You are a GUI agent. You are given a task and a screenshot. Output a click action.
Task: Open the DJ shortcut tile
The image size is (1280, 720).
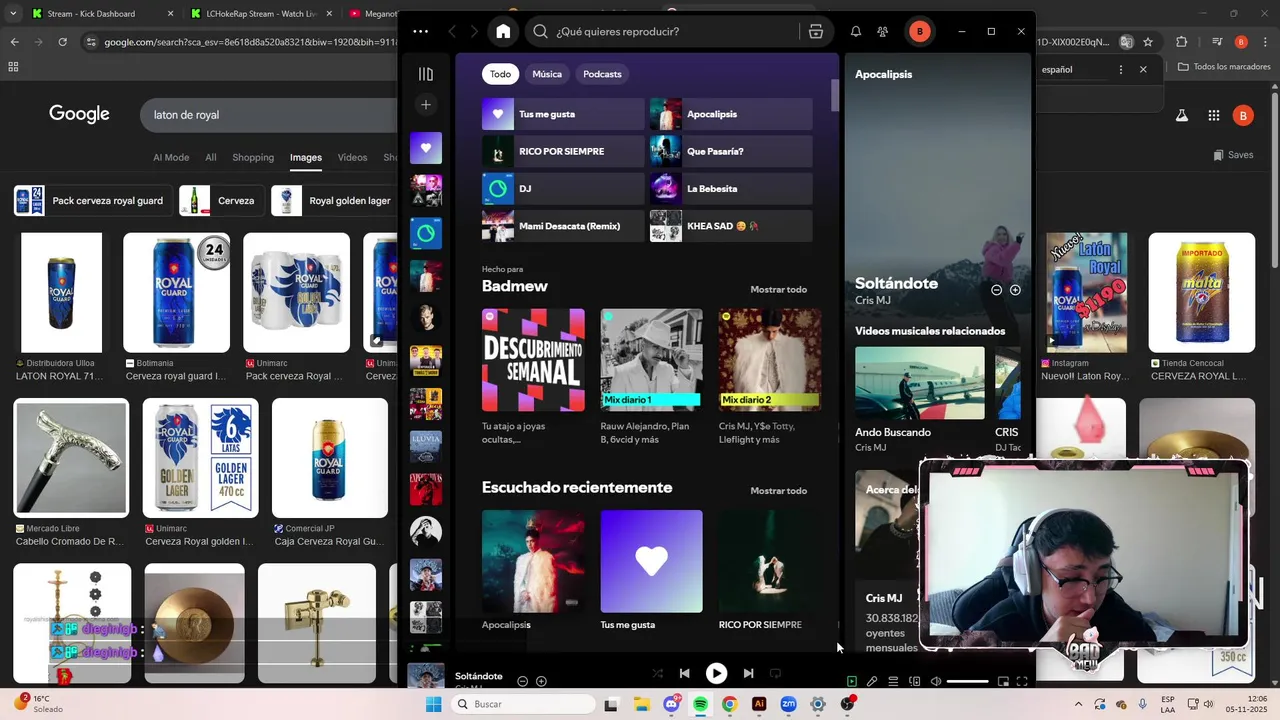tap(563, 188)
